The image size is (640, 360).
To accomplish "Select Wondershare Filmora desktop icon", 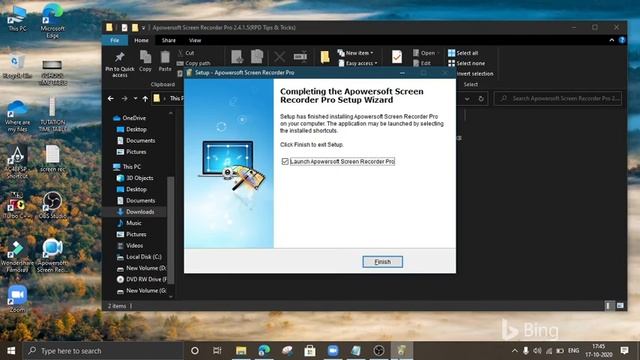I will (x=17, y=256).
